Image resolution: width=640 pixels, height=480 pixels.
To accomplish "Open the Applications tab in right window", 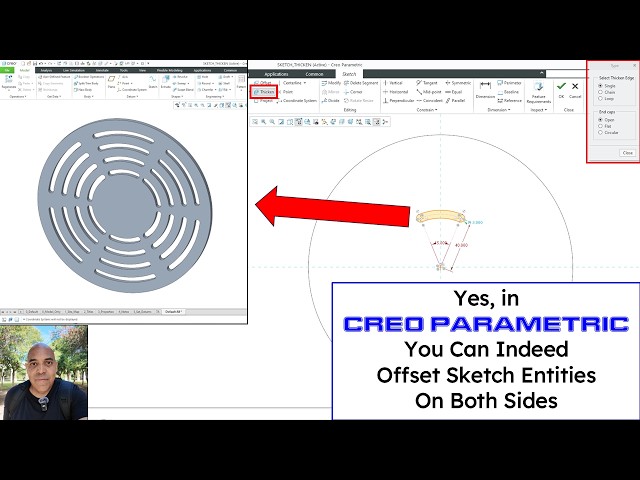I will (276, 74).
